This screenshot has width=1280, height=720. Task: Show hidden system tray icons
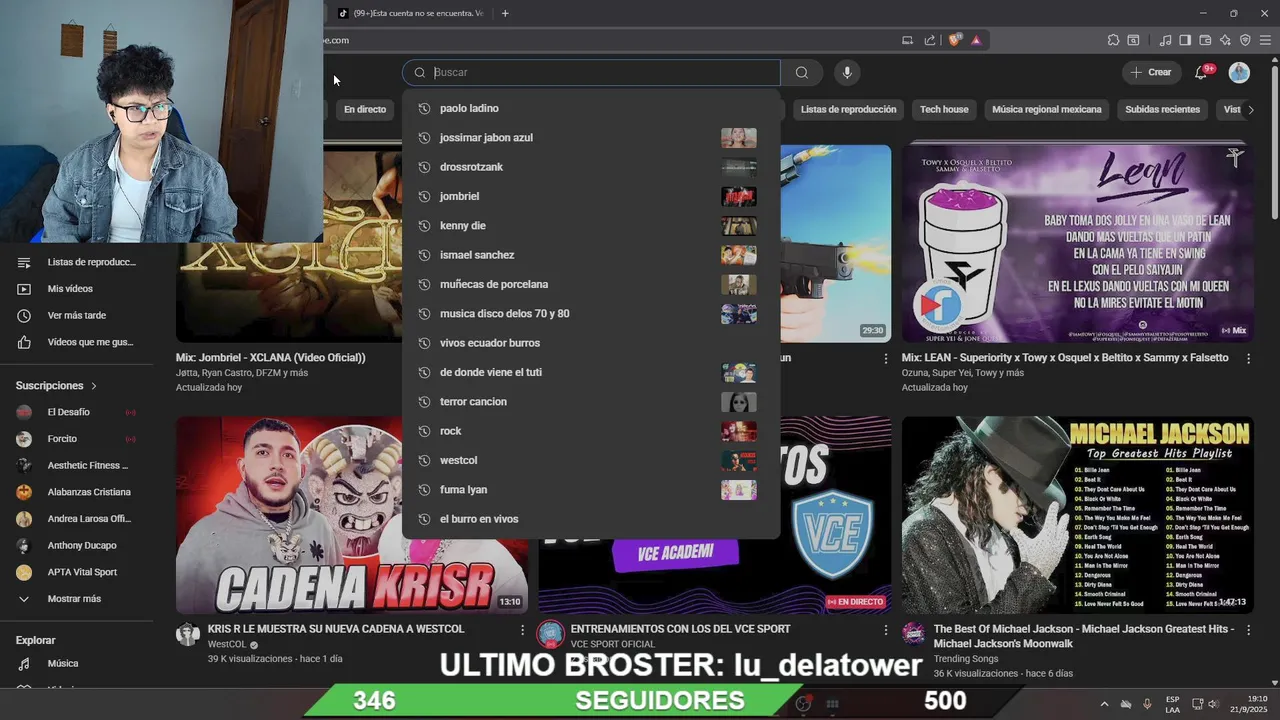[1104, 704]
